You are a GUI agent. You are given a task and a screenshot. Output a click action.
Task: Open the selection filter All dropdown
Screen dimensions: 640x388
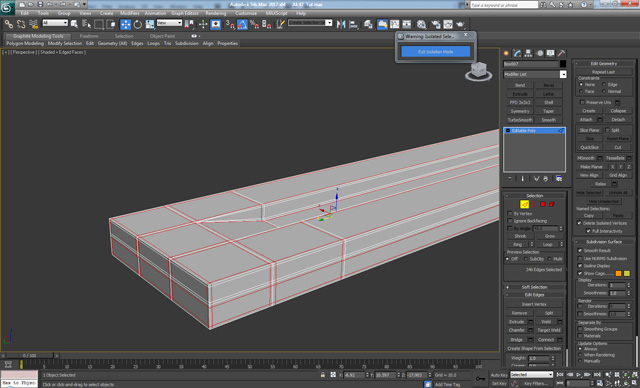point(55,23)
